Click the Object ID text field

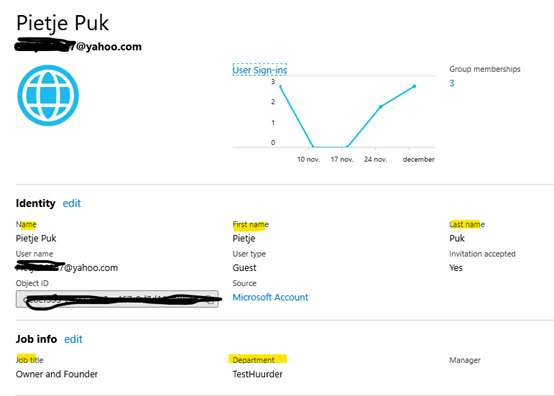pos(117,299)
